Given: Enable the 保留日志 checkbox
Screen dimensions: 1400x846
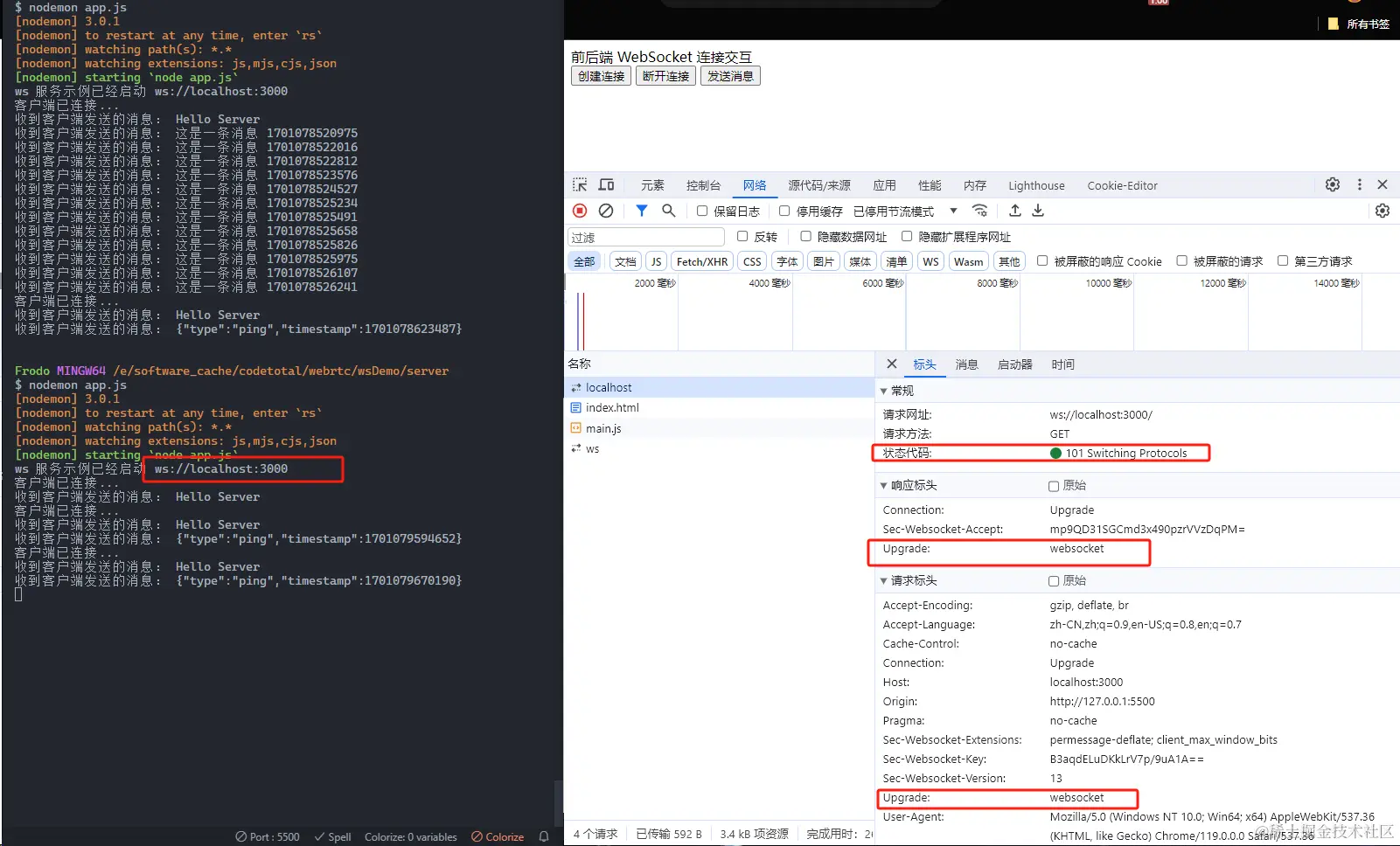Looking at the screenshot, I should tap(702, 211).
